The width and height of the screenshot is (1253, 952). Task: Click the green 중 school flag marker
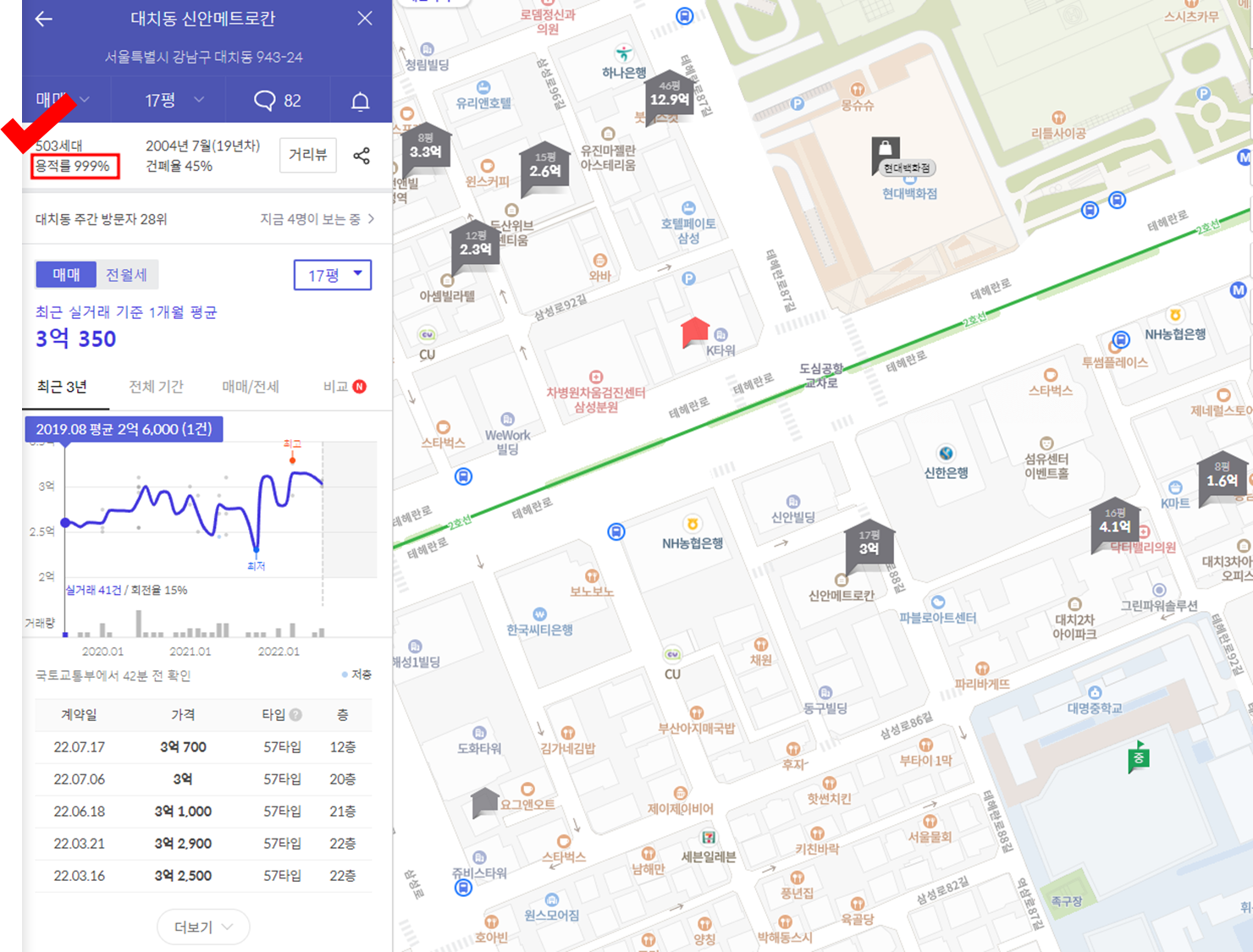[x=1139, y=757]
